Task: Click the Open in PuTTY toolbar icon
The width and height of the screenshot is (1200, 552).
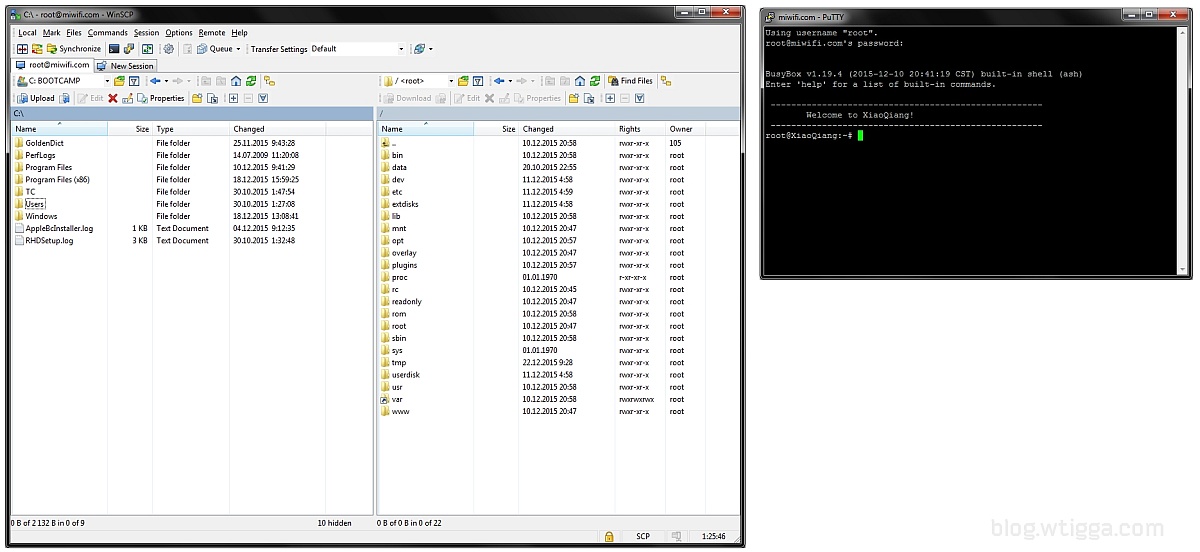Action: 129,49
